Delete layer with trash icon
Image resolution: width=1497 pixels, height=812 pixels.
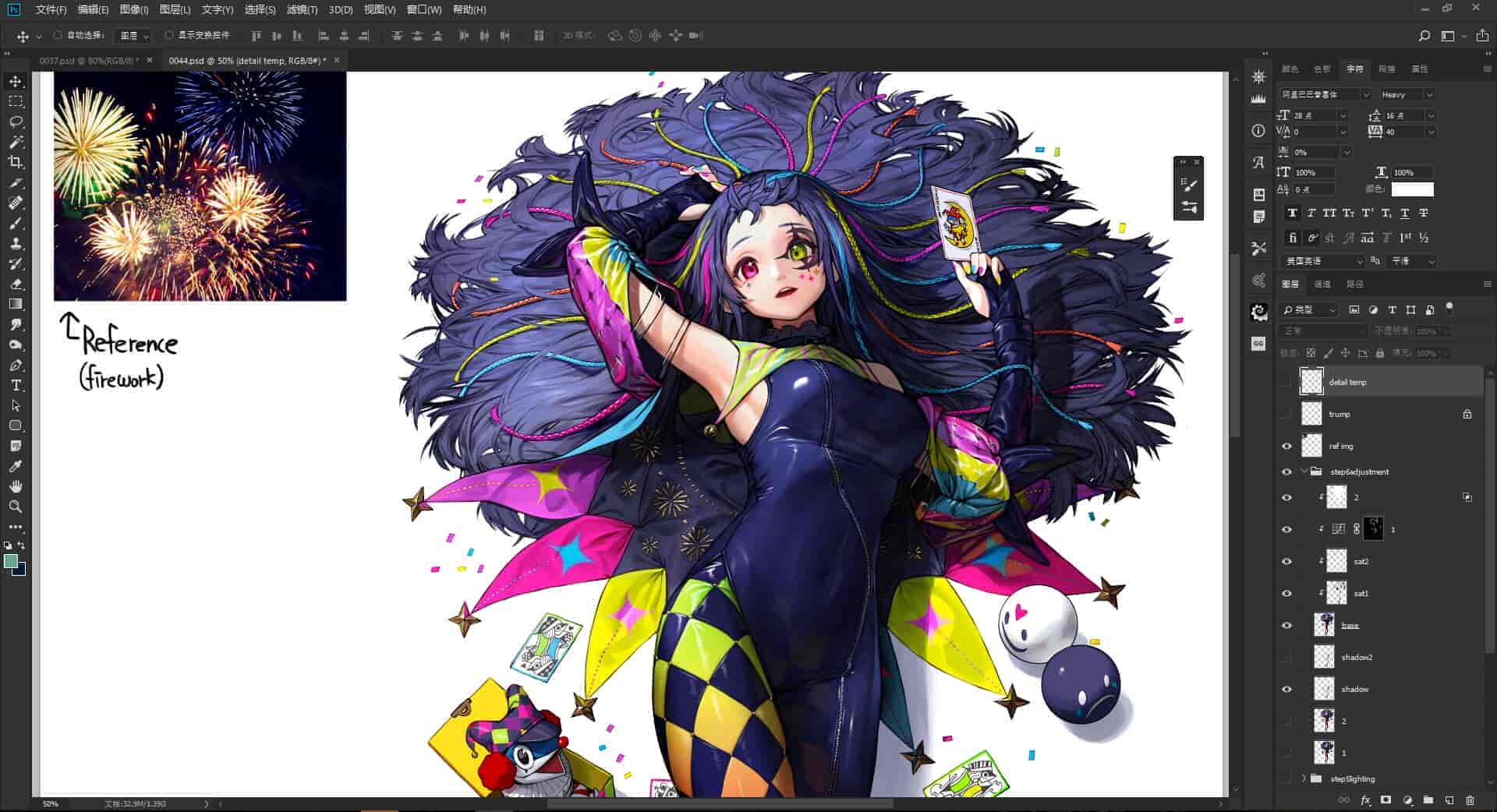click(1470, 800)
